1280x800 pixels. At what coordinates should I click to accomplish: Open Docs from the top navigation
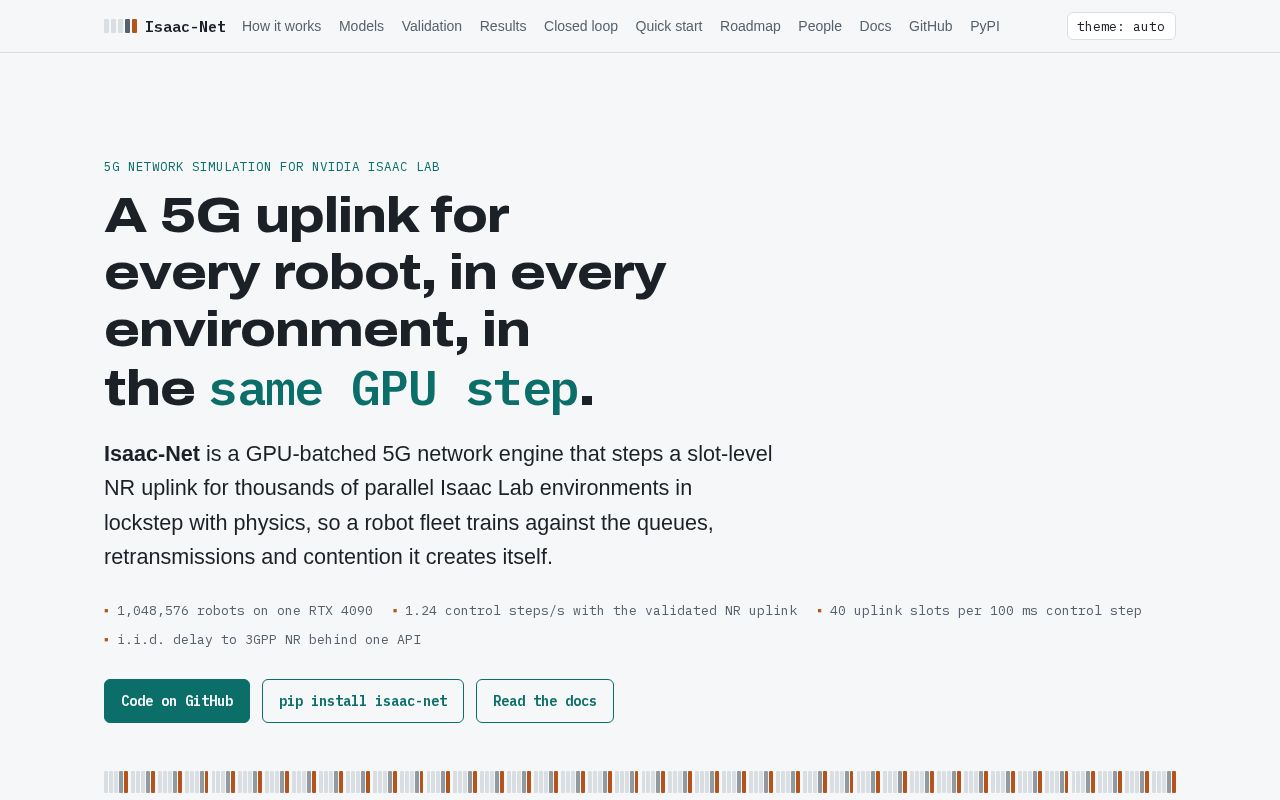875,26
